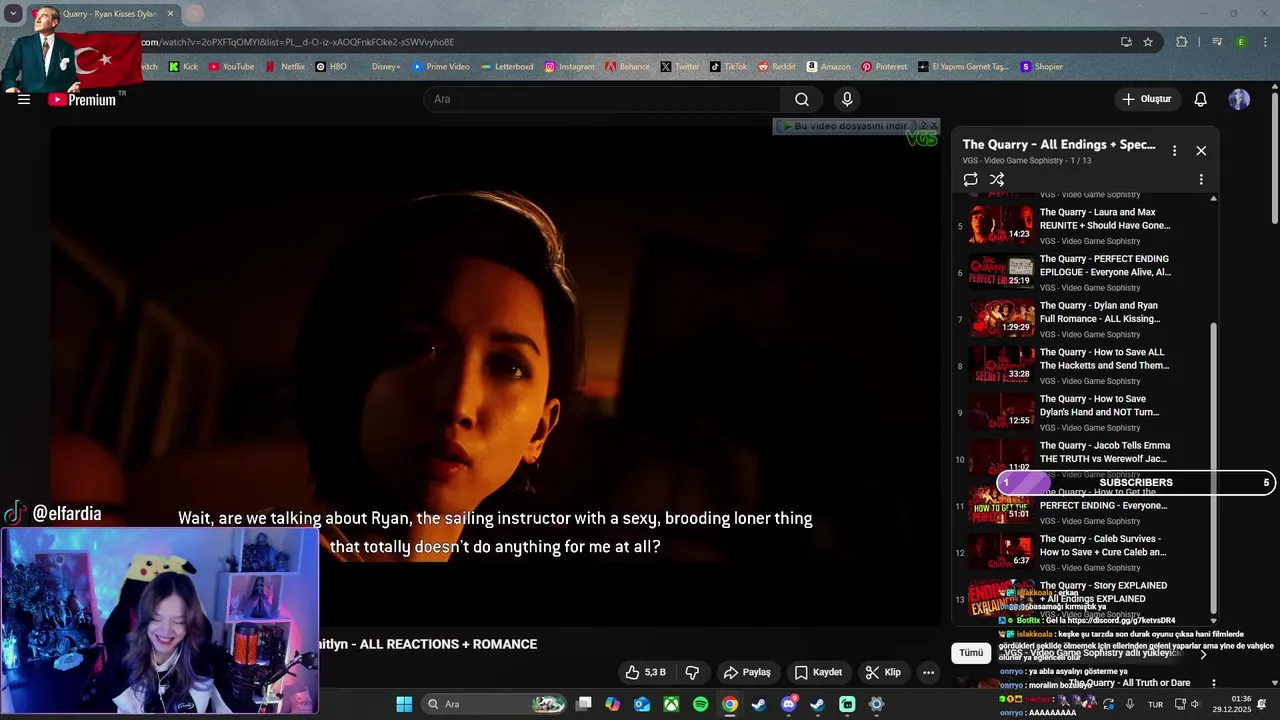Image resolution: width=1280 pixels, height=720 pixels.
Task: Expand chips row with right chevron
Action: pyautogui.click(x=1203, y=653)
